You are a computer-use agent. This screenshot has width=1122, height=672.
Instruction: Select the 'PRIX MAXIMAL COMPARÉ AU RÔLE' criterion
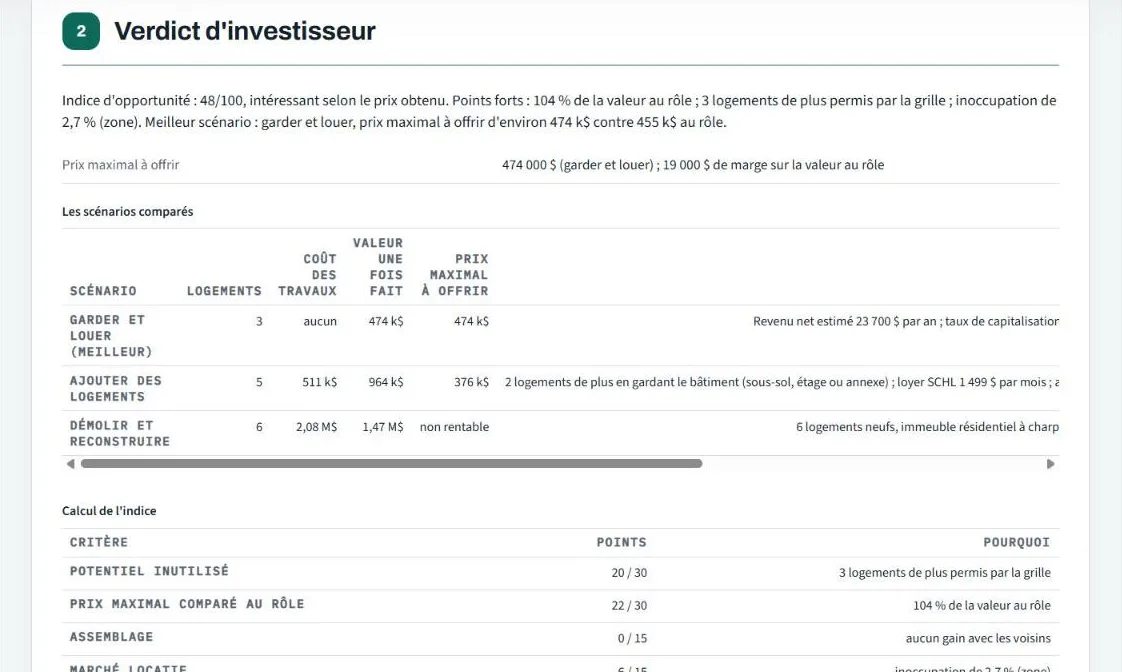[187, 603]
